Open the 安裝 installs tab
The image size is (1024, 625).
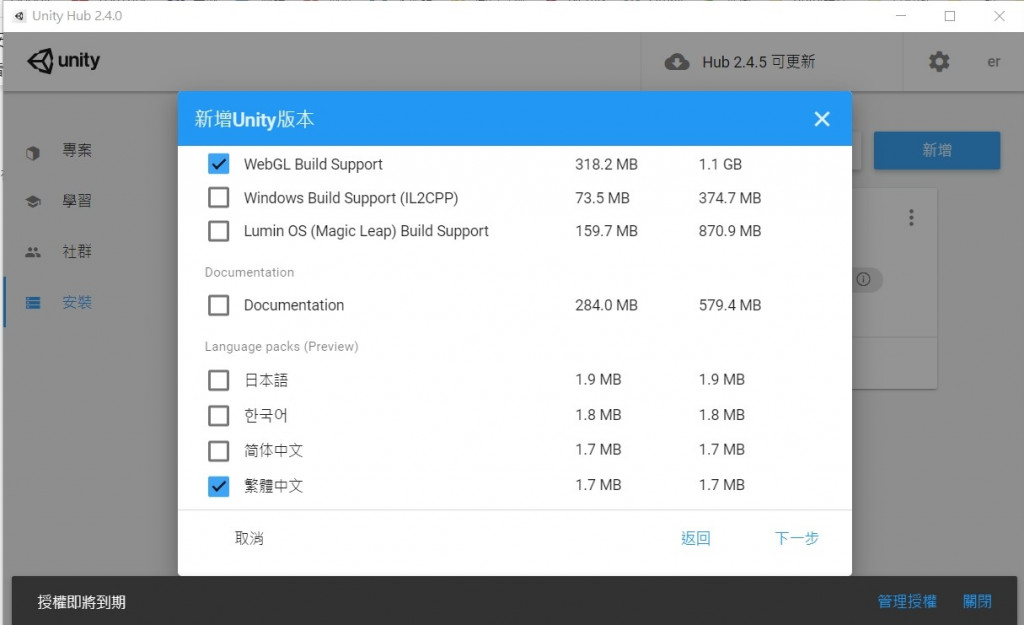pos(77,302)
